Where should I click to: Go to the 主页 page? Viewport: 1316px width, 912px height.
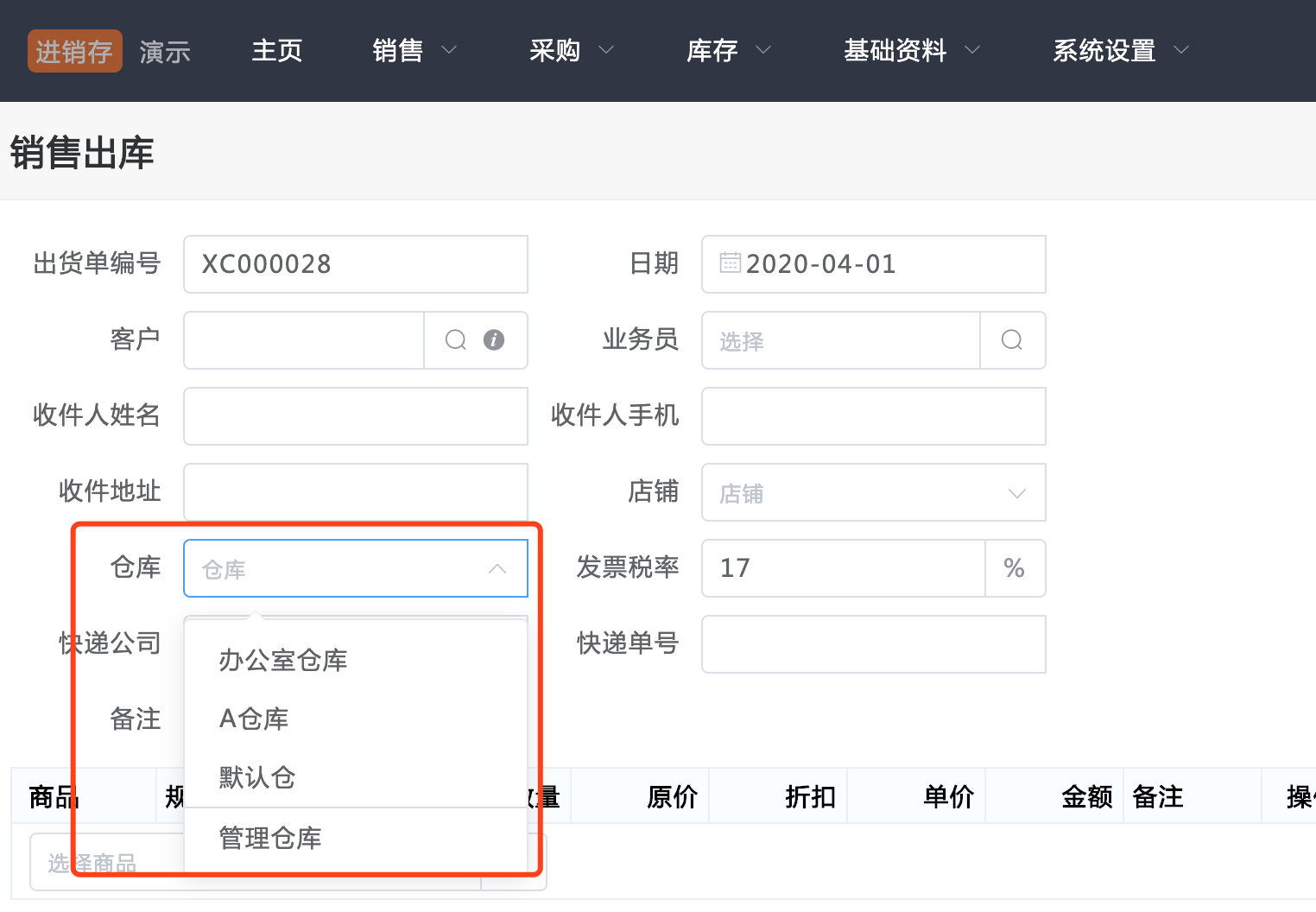(277, 51)
